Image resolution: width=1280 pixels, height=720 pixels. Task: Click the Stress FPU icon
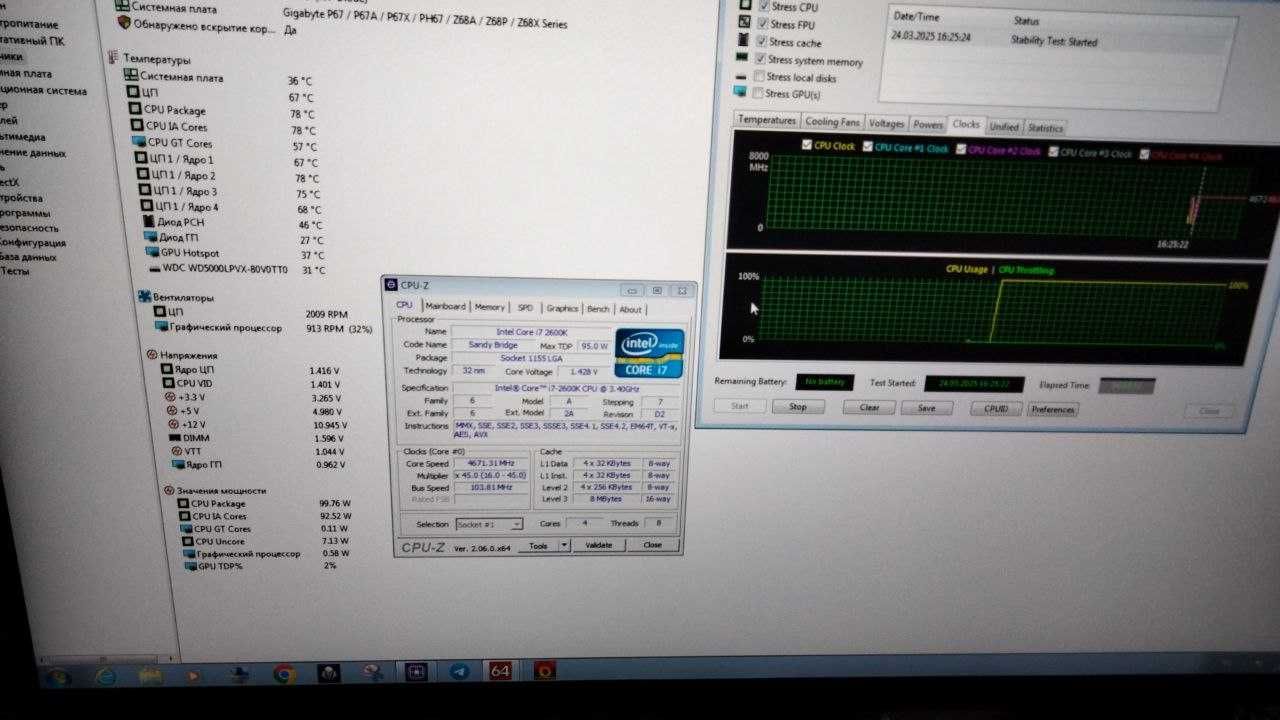745,21
